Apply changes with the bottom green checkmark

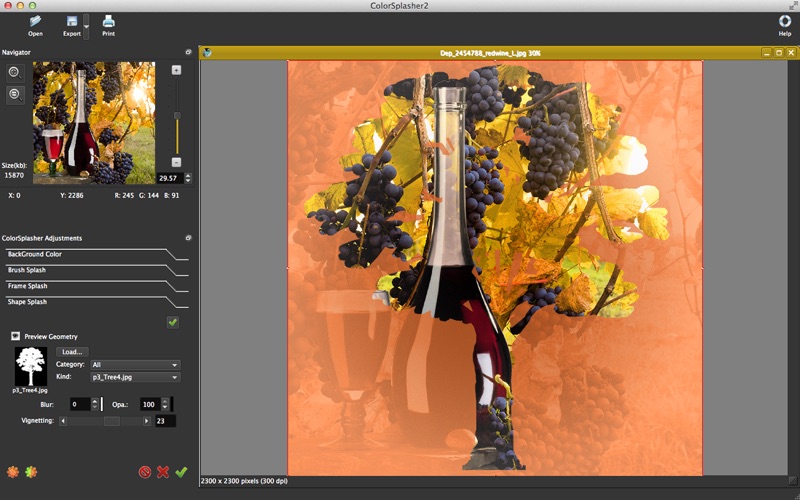pyautogui.click(x=181, y=472)
